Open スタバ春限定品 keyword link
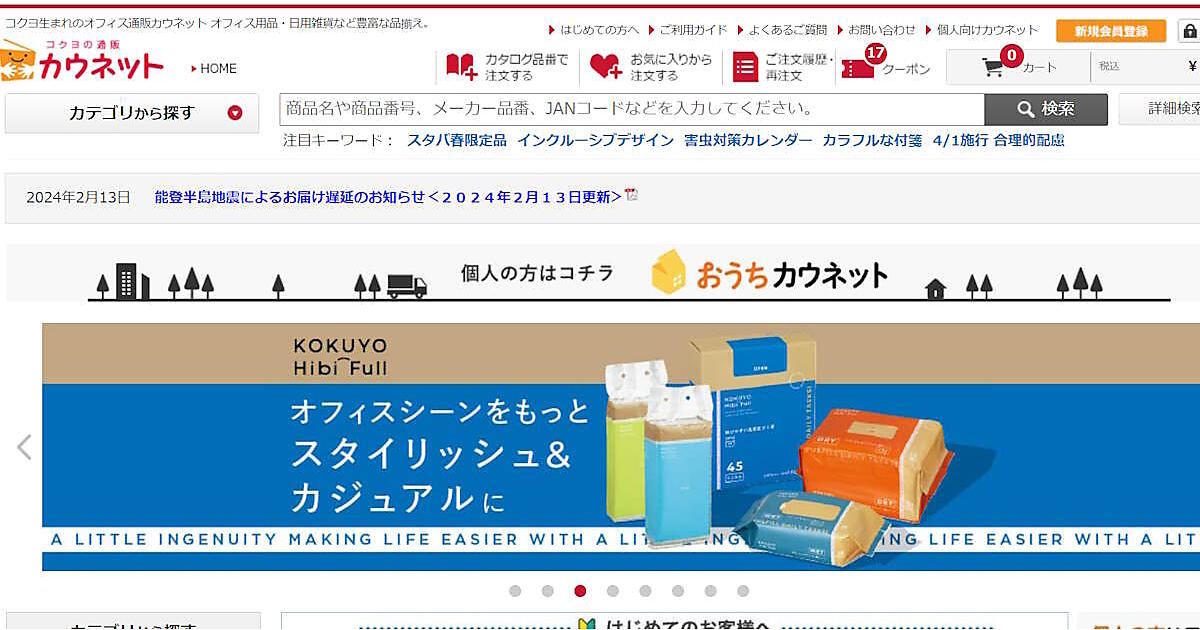The width and height of the screenshot is (1200, 630). (x=457, y=140)
